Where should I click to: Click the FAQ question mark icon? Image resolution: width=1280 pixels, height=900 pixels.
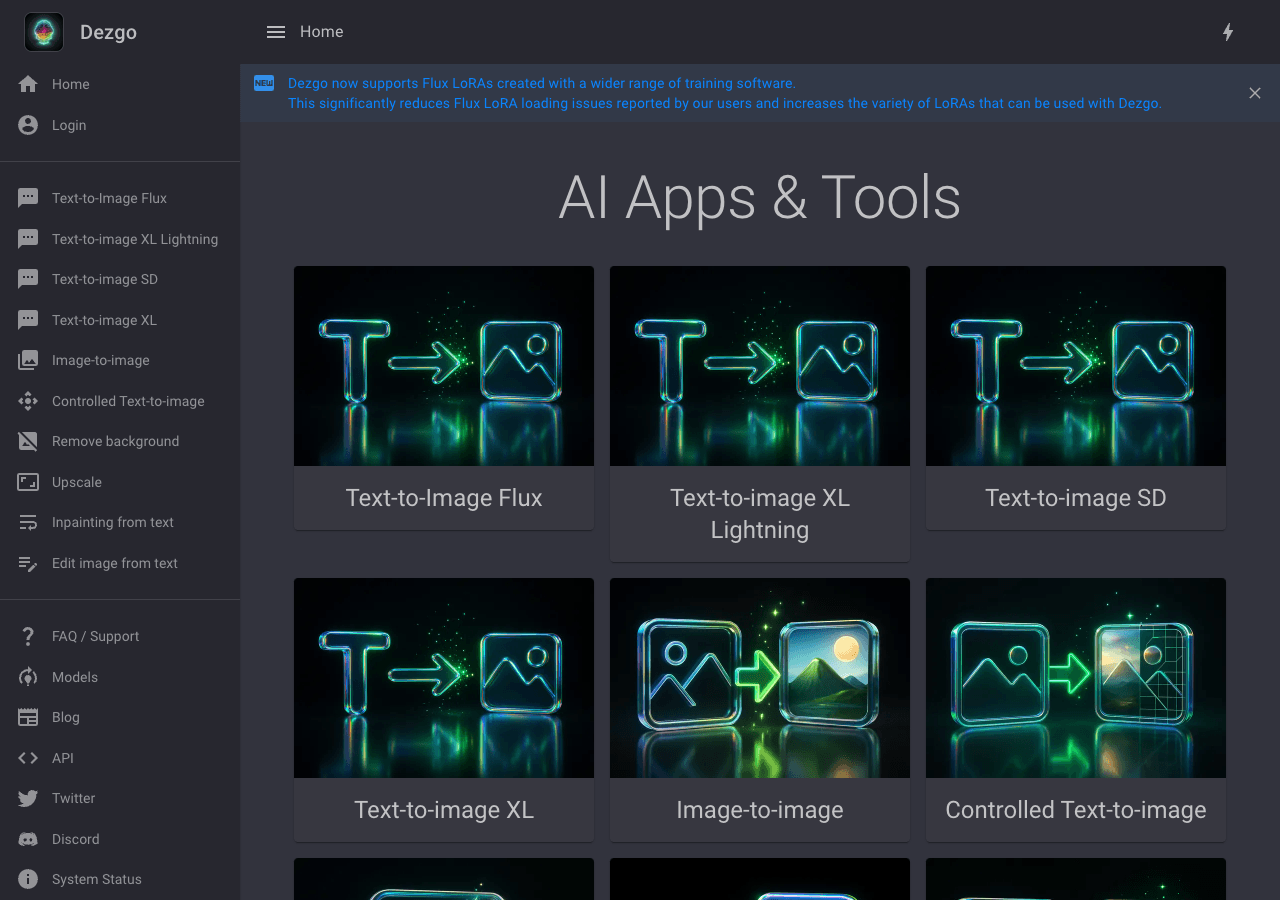click(28, 636)
